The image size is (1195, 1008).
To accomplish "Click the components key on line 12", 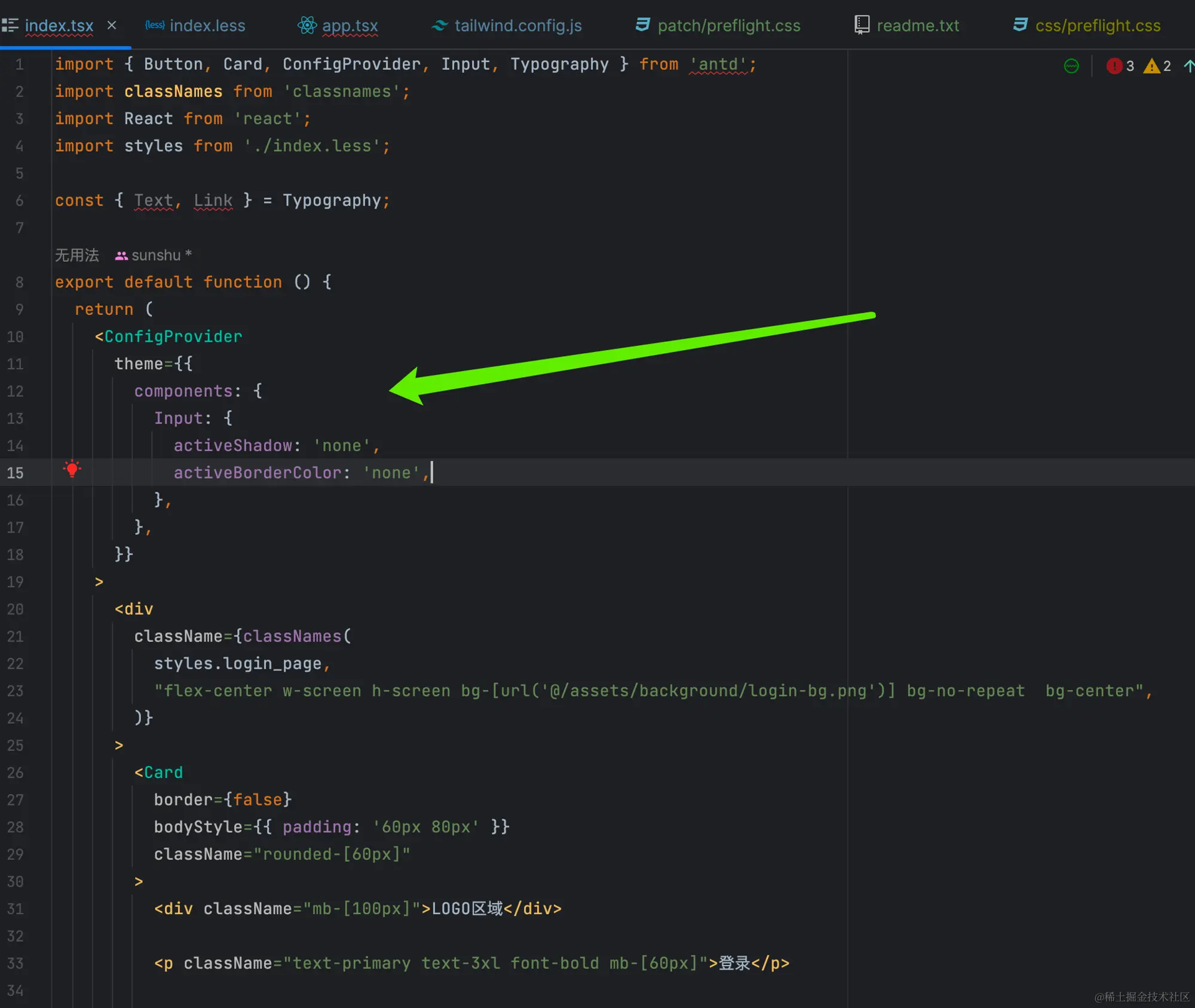I will pos(183,391).
